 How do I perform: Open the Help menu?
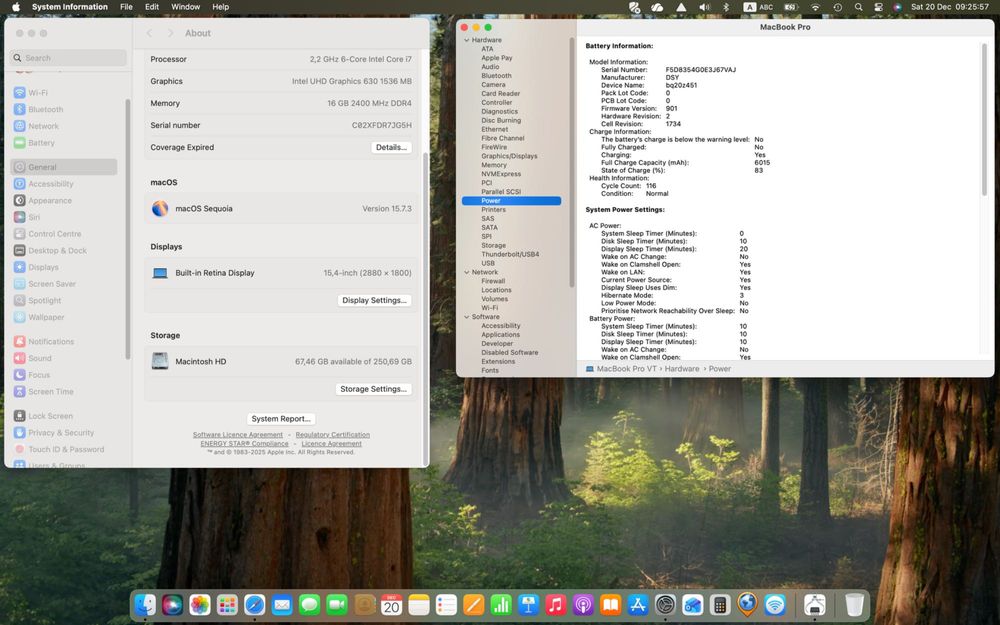[x=221, y=7]
